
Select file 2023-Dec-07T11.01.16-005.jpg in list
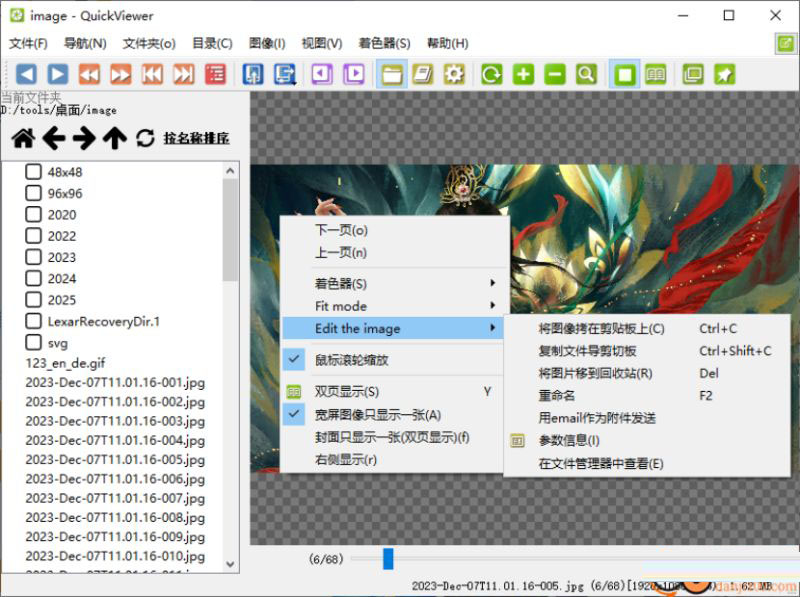click(x=115, y=460)
